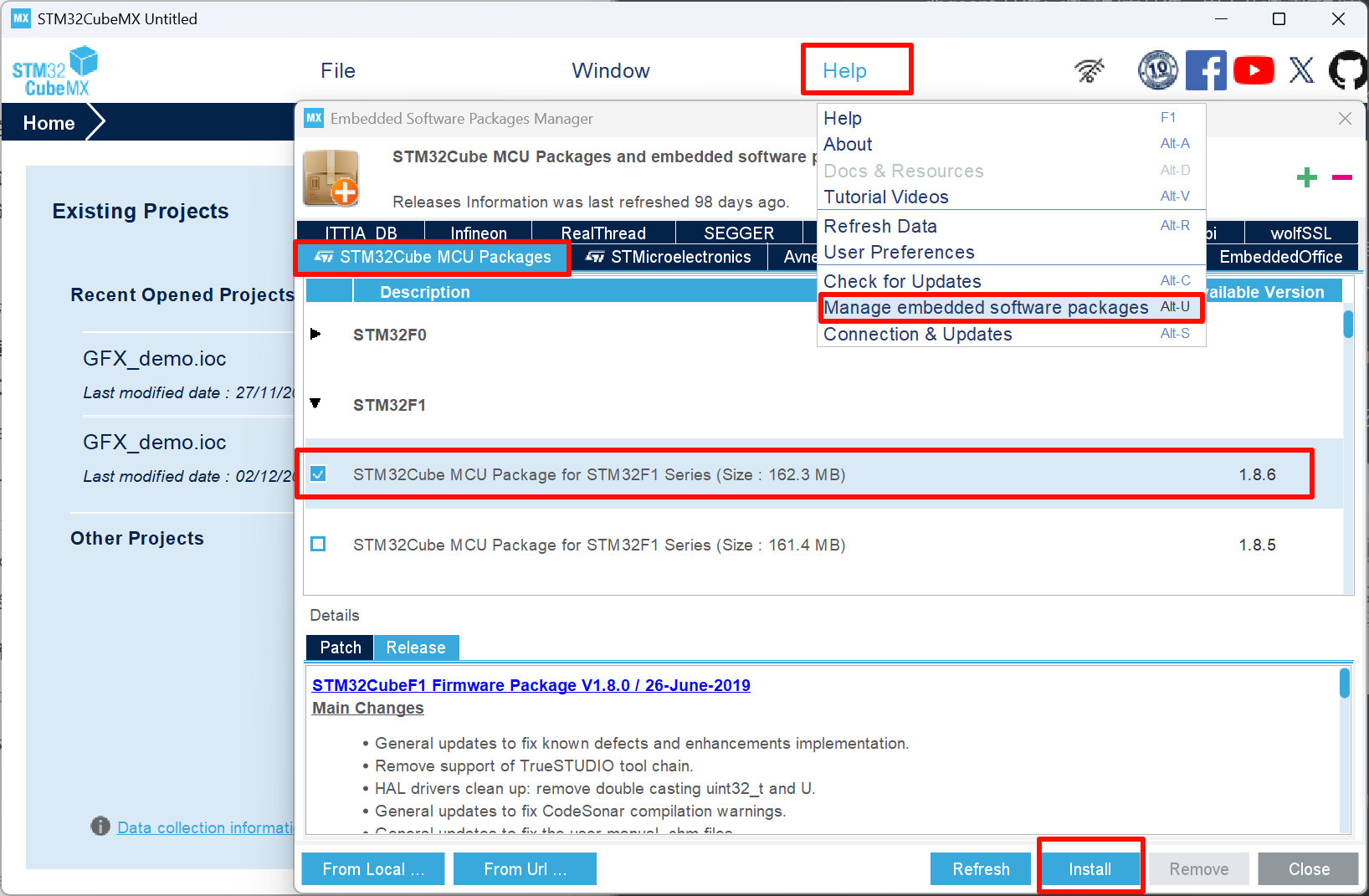Click the green plus expand-all icon
Viewport: 1369px width, 896px height.
1306,177
